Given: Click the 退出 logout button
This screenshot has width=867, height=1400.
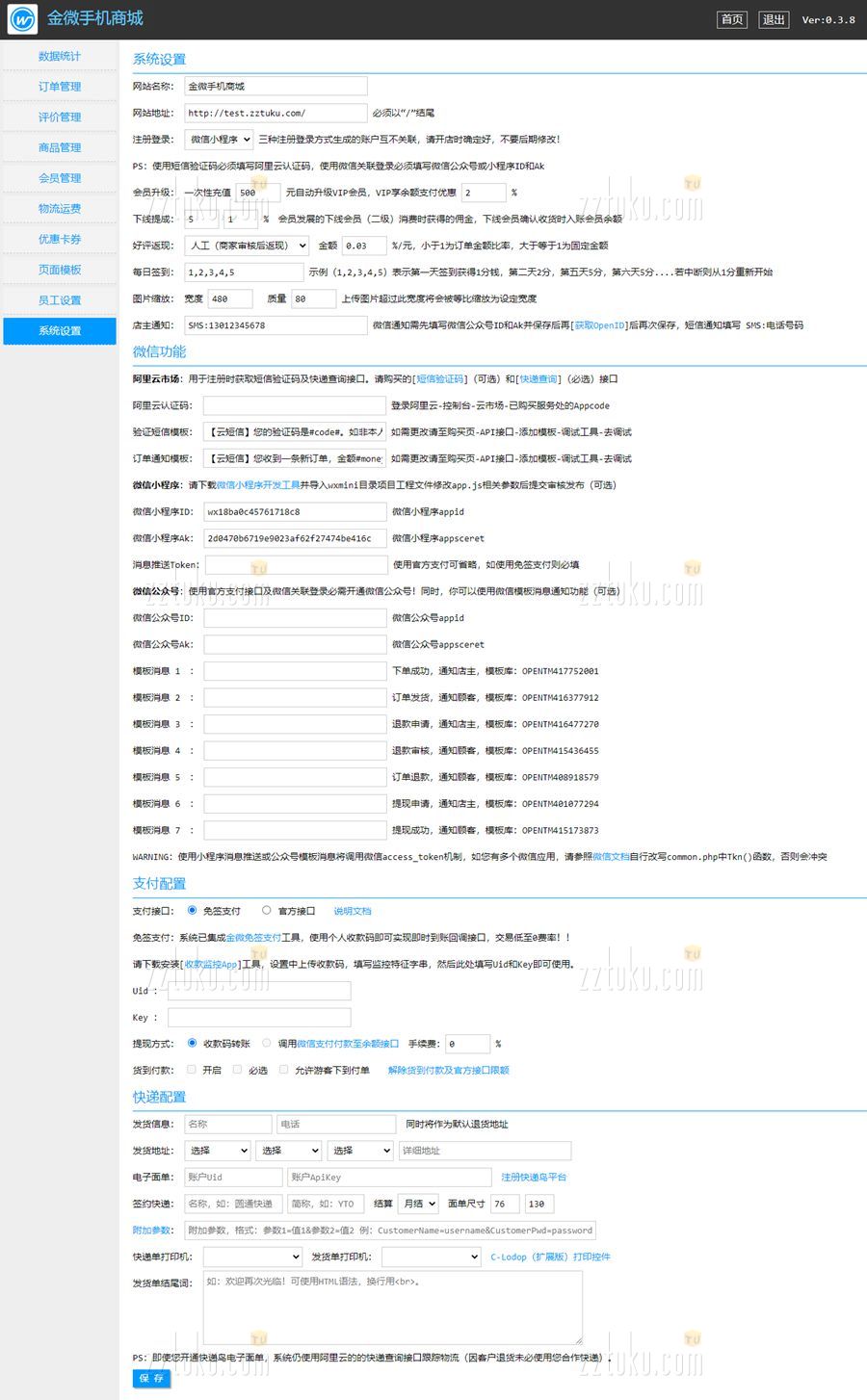Looking at the screenshot, I should [x=774, y=19].
